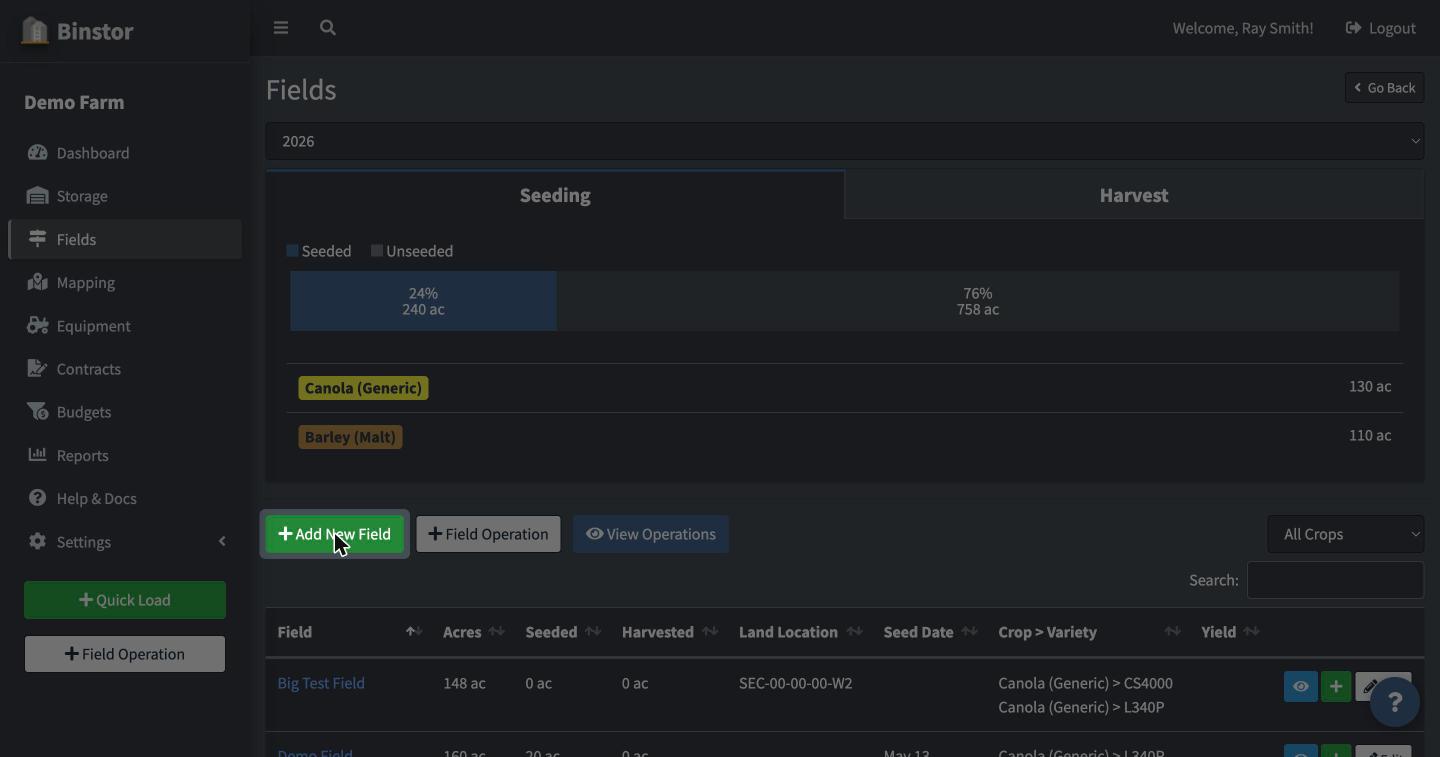The height and width of the screenshot is (757, 1440).
Task: Click Field Operation button beside Add New Field
Action: pos(488,534)
